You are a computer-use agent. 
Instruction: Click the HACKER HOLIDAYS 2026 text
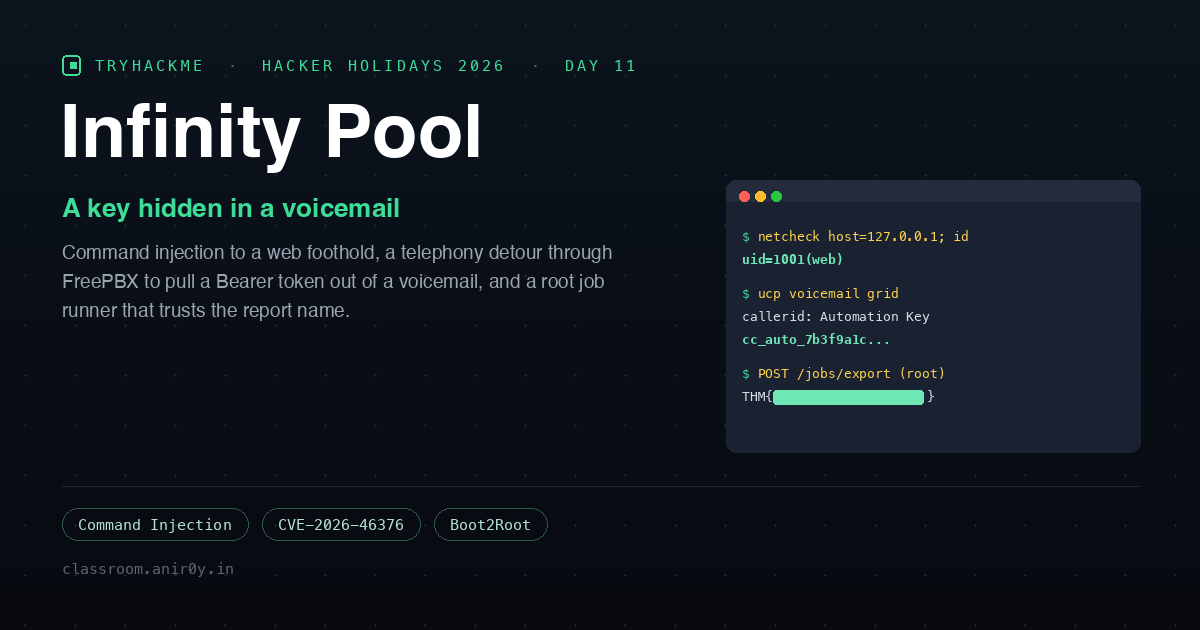[384, 66]
